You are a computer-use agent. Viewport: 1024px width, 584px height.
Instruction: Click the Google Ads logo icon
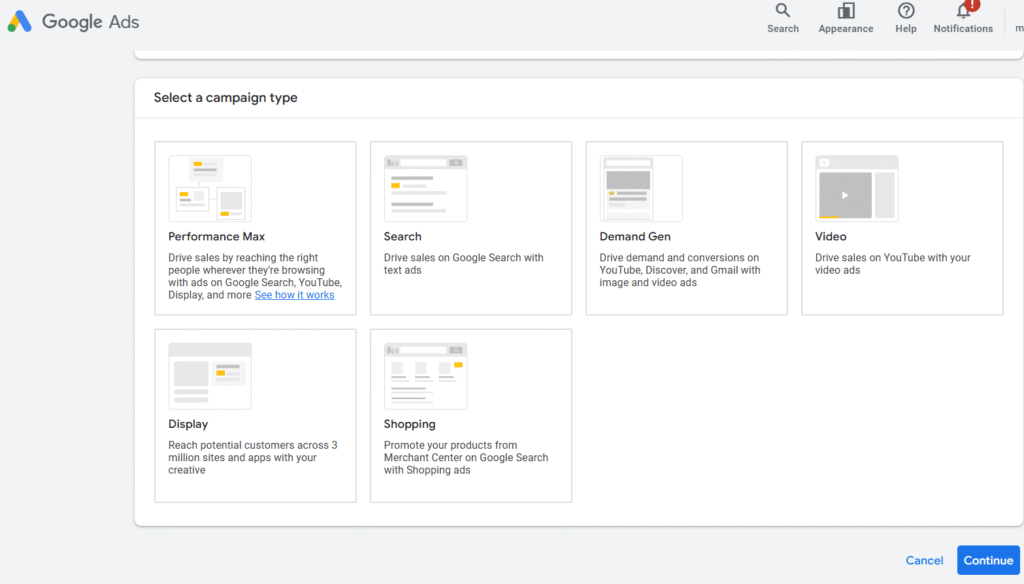20,22
